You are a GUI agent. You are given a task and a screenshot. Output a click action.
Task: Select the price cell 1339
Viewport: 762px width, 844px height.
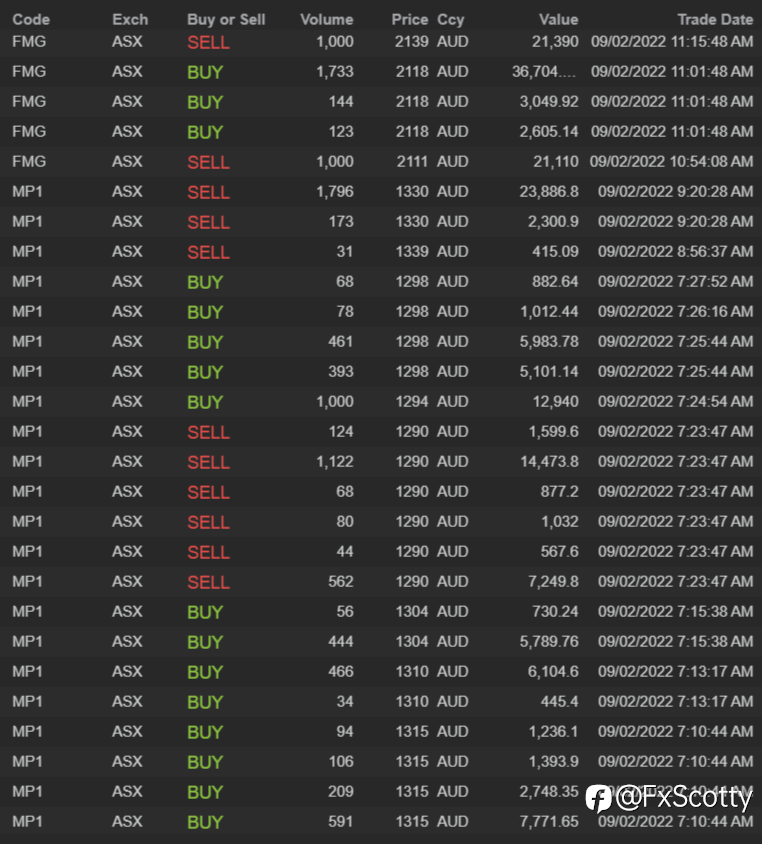pyautogui.click(x=412, y=252)
